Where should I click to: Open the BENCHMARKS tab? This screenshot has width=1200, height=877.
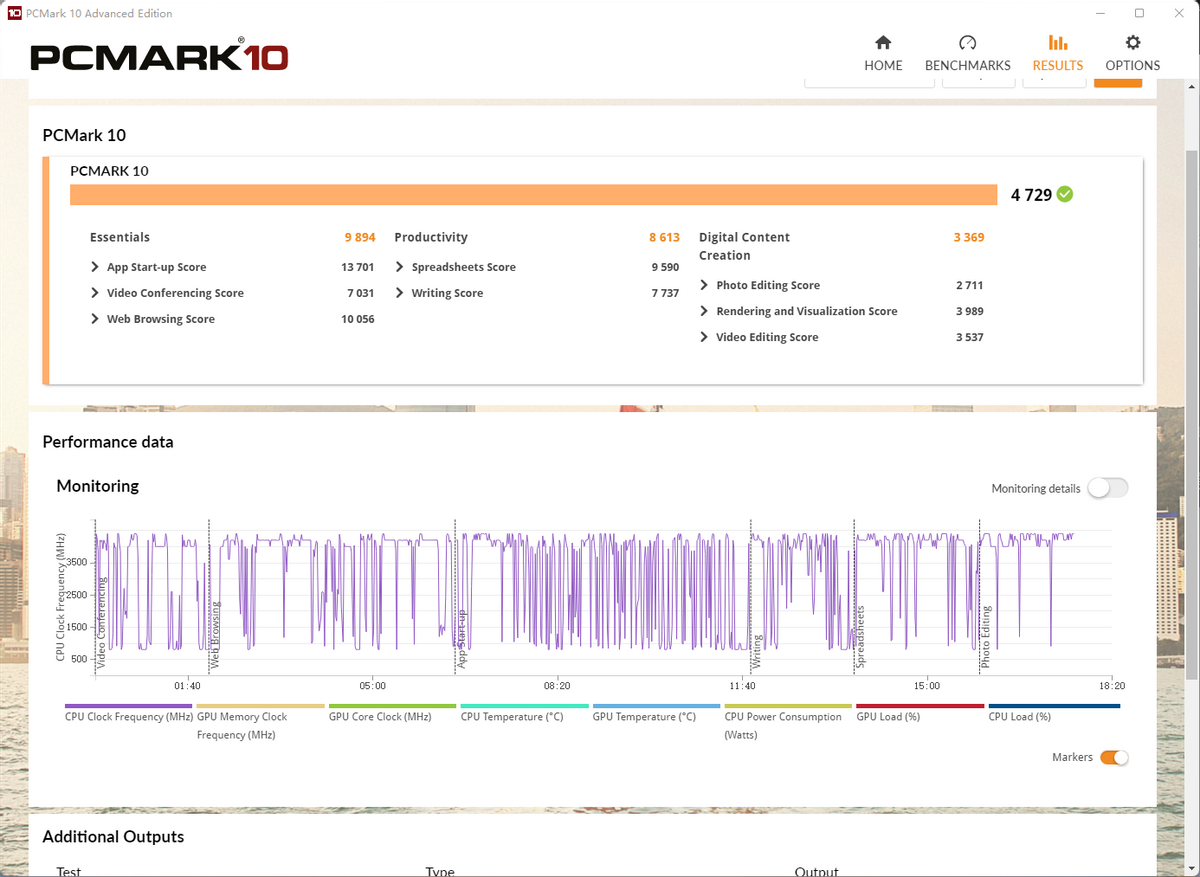(x=967, y=54)
